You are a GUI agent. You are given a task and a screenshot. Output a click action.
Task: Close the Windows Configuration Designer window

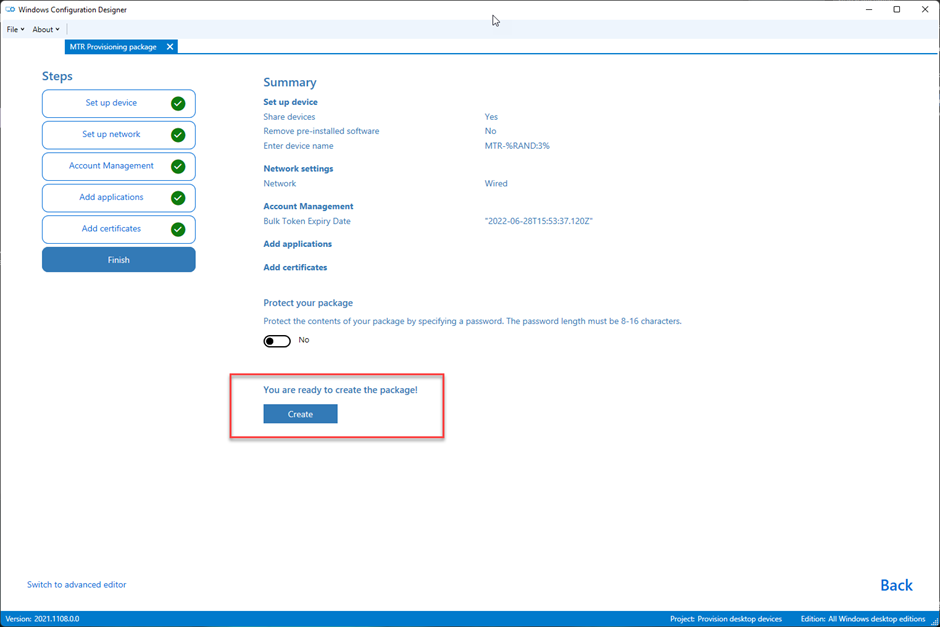tap(925, 10)
